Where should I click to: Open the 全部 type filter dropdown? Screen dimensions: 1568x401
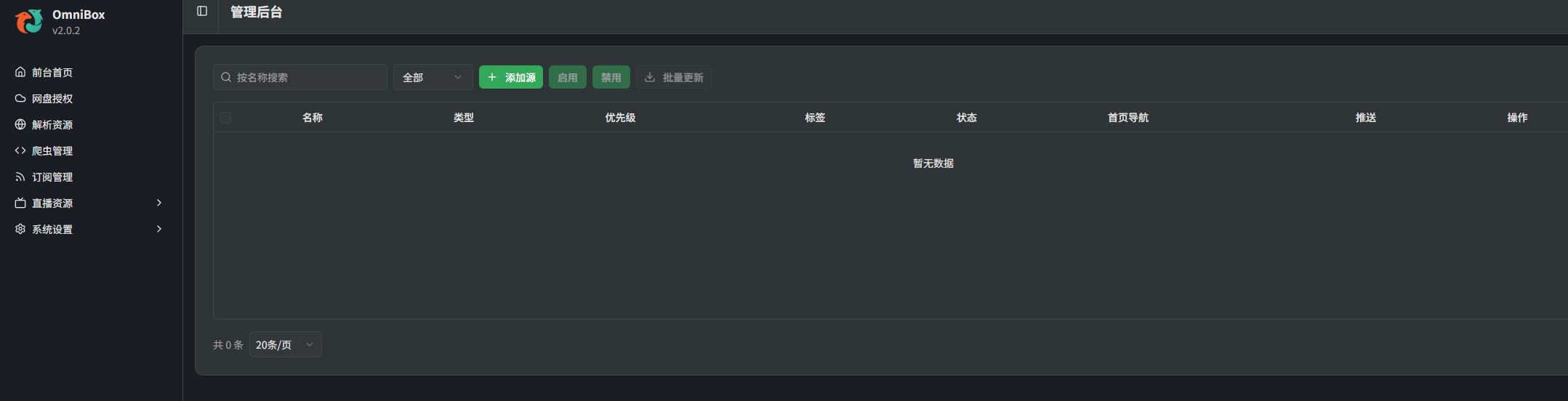pyautogui.click(x=433, y=77)
